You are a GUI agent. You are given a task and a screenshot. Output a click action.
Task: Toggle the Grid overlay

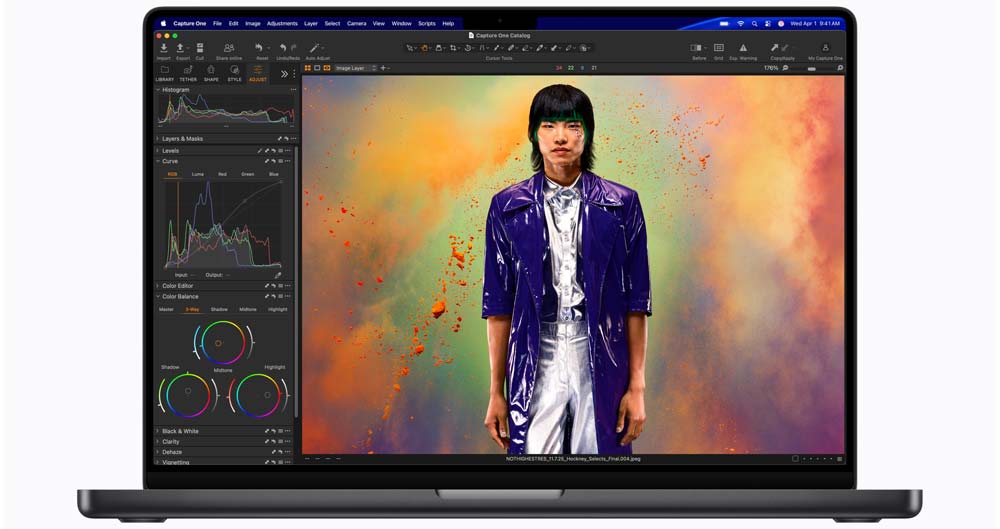718,48
